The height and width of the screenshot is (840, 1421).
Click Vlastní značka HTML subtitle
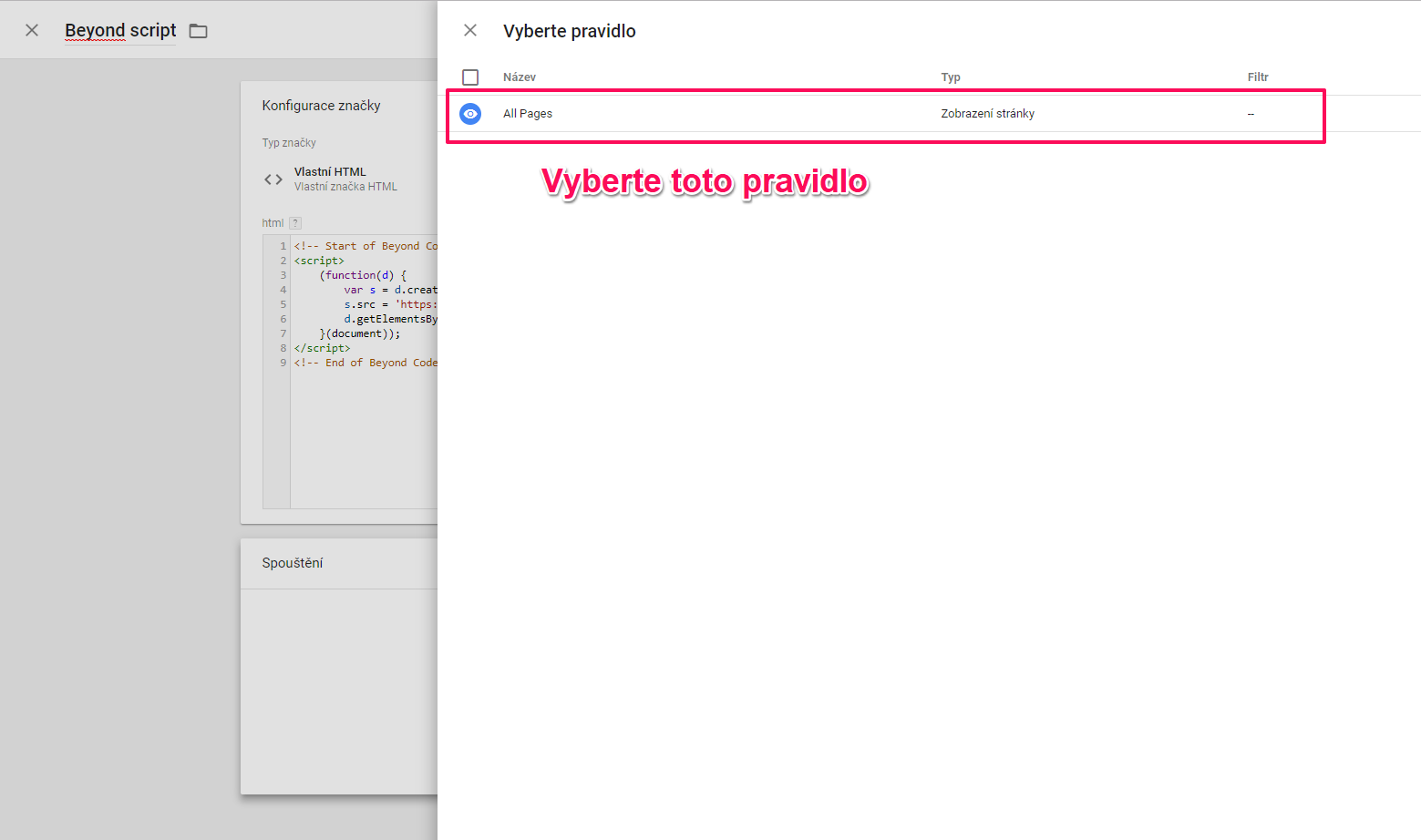(345, 187)
